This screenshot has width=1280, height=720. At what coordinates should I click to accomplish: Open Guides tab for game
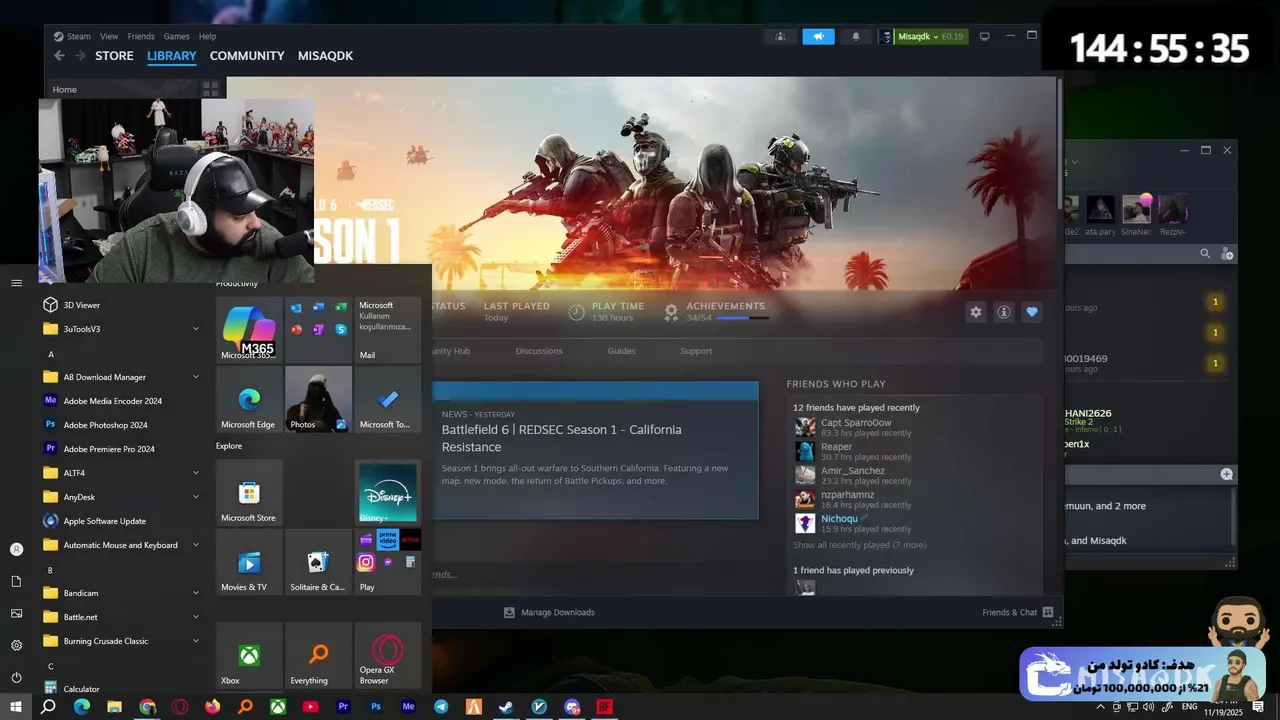[621, 351]
